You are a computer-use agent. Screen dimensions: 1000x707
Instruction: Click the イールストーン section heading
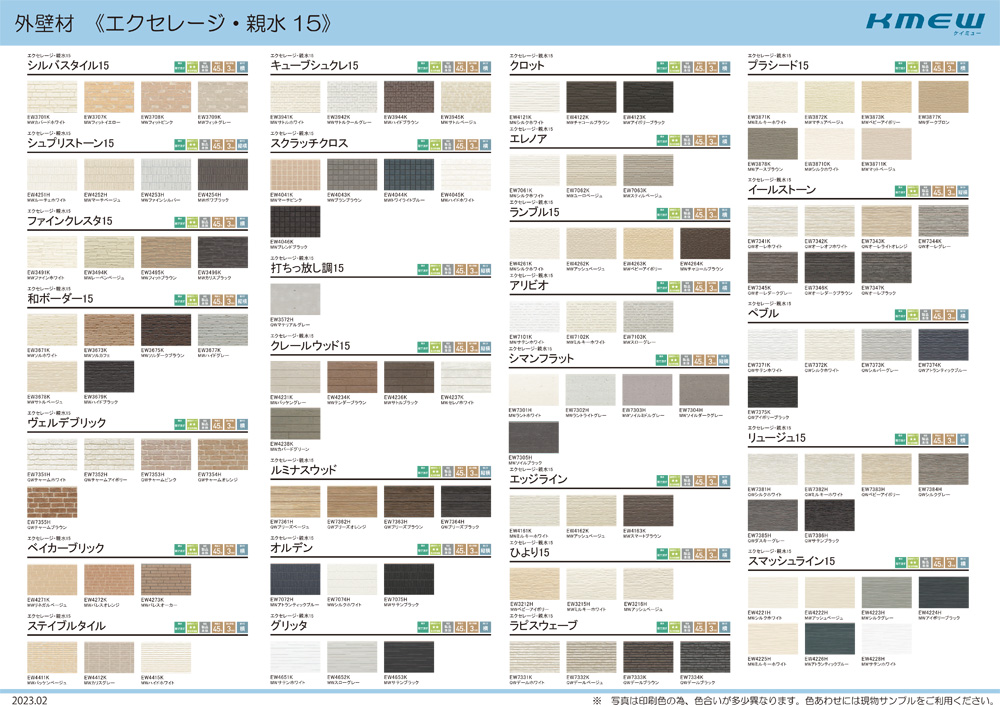[x=782, y=189]
